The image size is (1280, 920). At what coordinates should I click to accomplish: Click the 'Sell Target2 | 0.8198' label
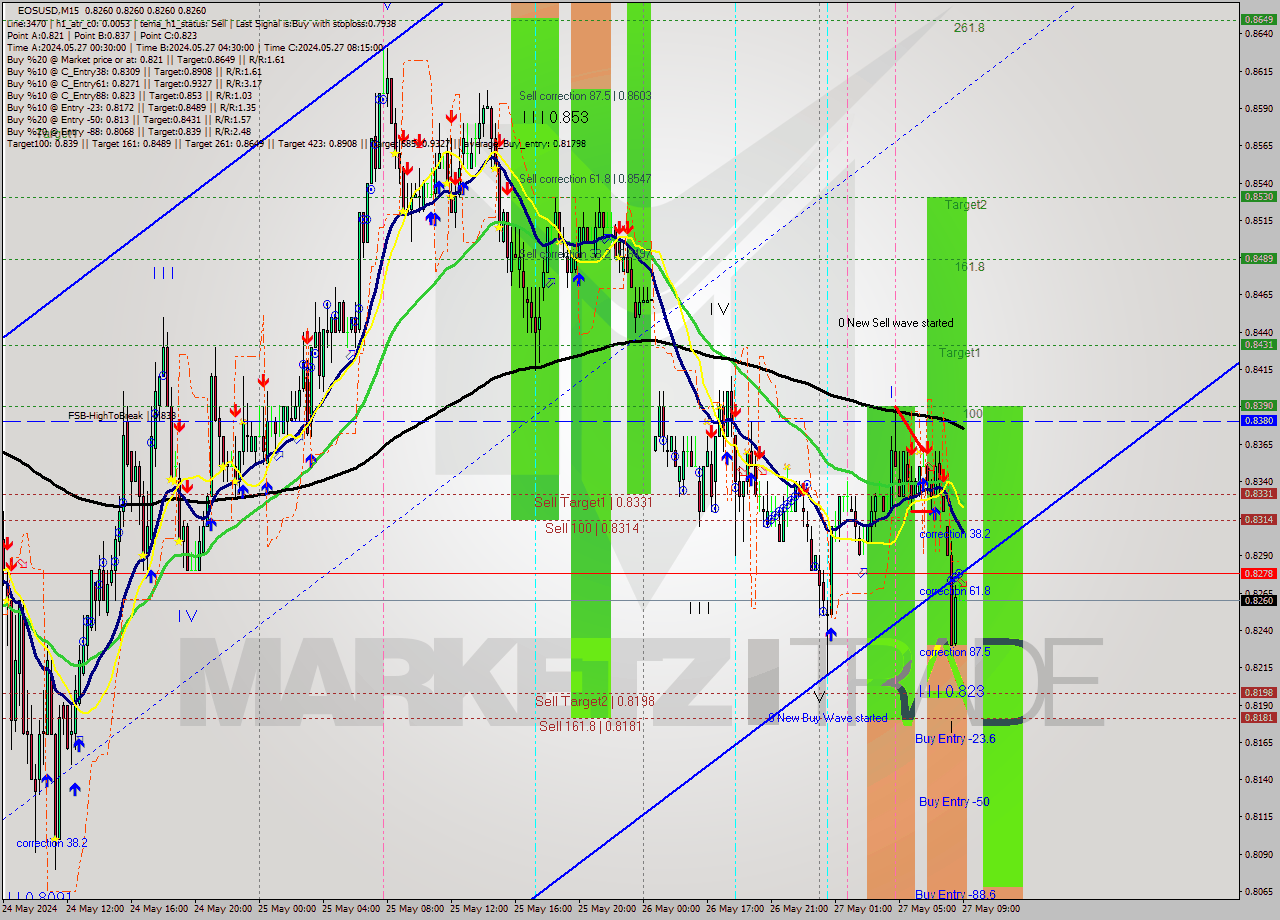click(594, 701)
